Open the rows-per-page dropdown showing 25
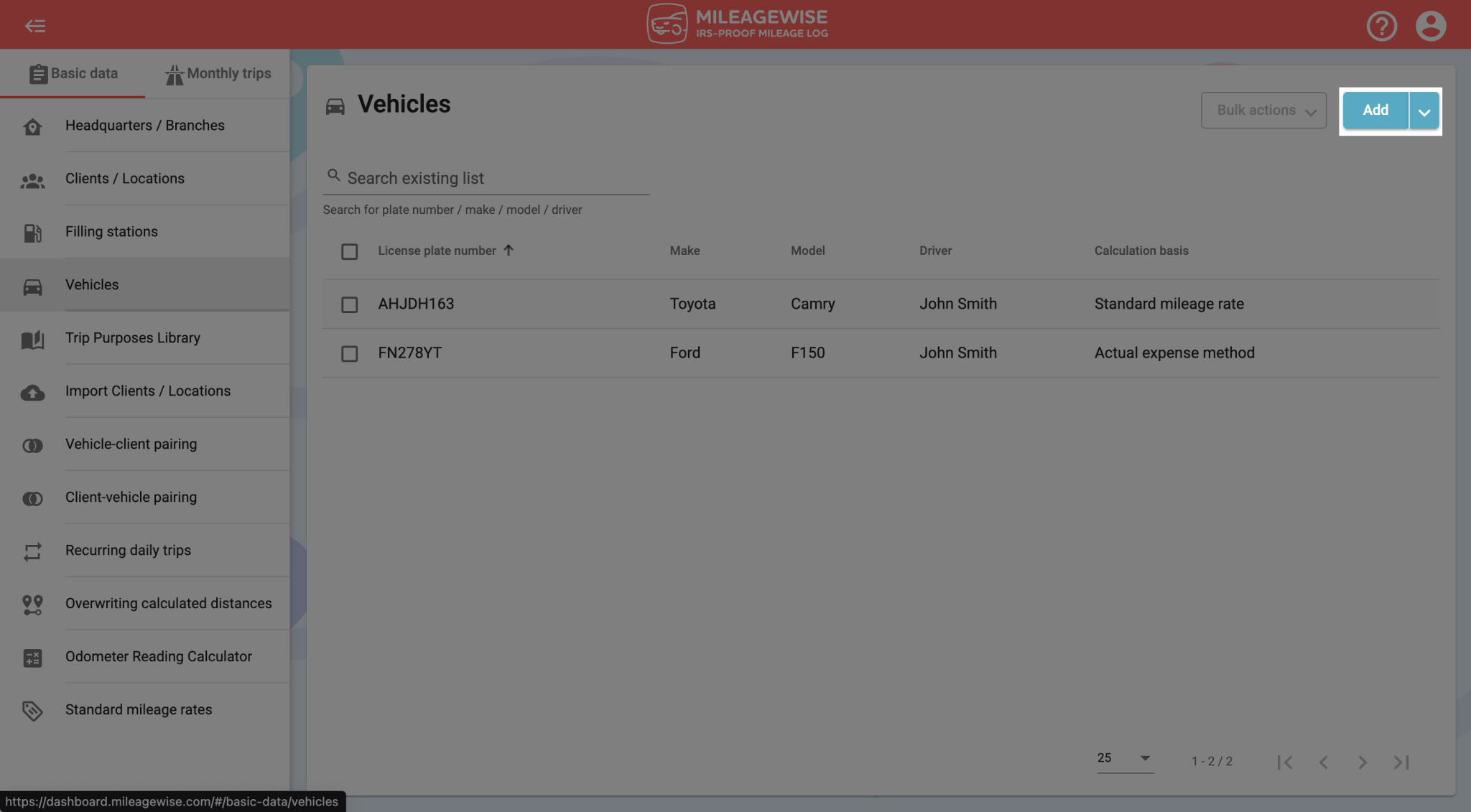The height and width of the screenshot is (812, 1471). 1124,757
